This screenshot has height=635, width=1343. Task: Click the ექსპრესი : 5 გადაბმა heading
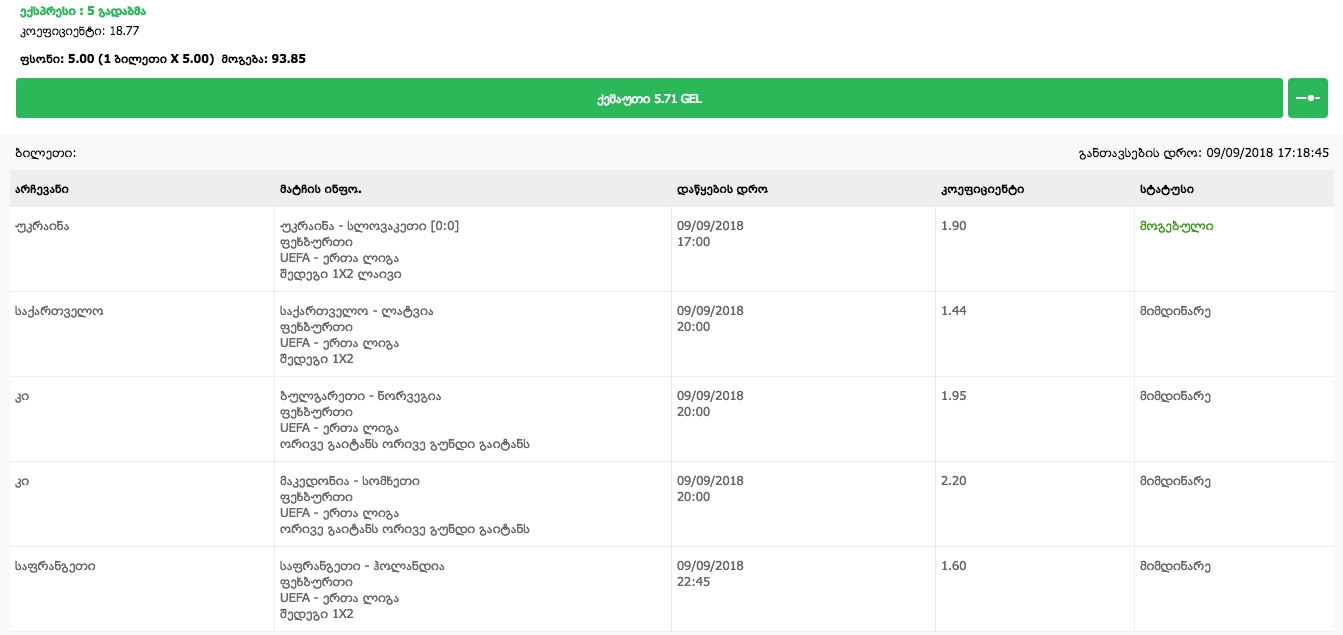pos(82,12)
